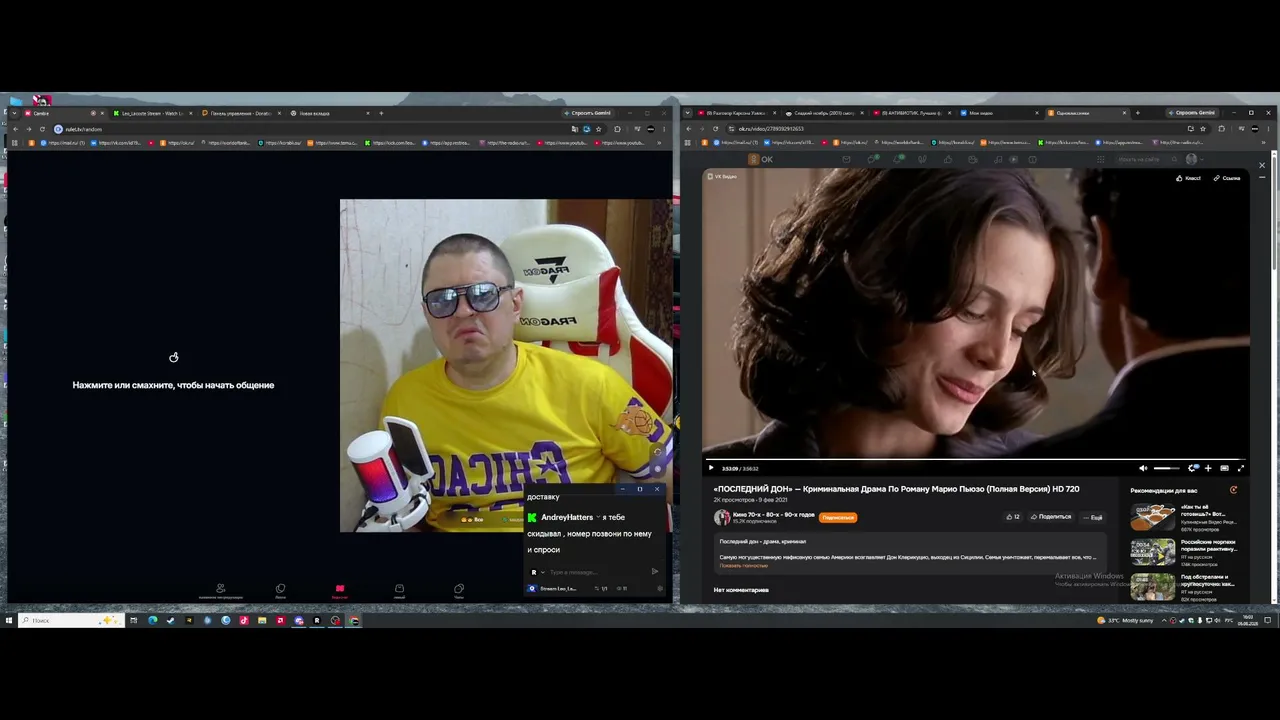The height and width of the screenshot is (720, 1280).
Task: Subscribe with the orange Подписаться button
Action: point(838,517)
